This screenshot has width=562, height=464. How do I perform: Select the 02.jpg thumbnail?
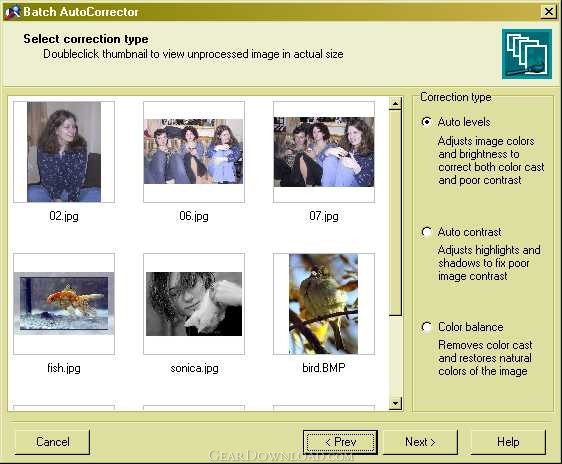pos(64,152)
